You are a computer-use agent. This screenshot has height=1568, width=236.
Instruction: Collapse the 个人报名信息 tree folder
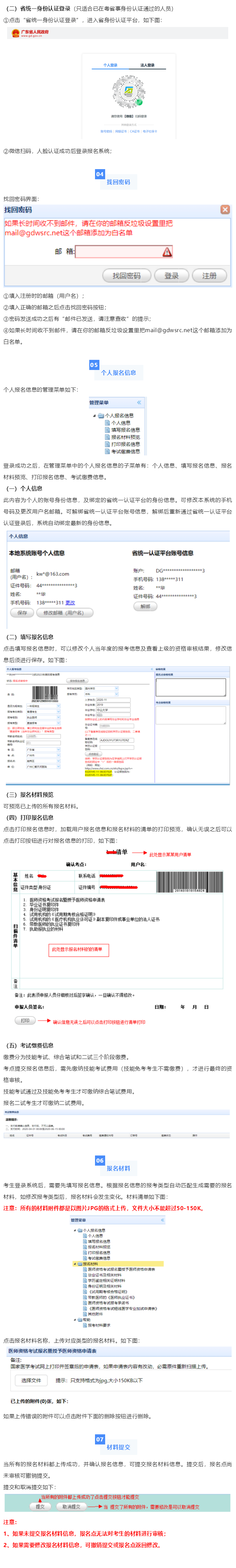pyautogui.click(x=94, y=416)
